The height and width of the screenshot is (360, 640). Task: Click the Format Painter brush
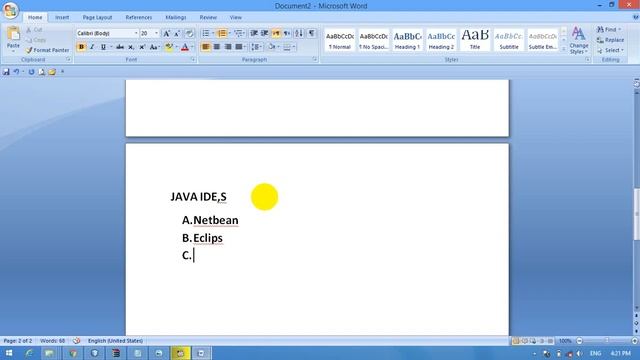tap(29, 50)
